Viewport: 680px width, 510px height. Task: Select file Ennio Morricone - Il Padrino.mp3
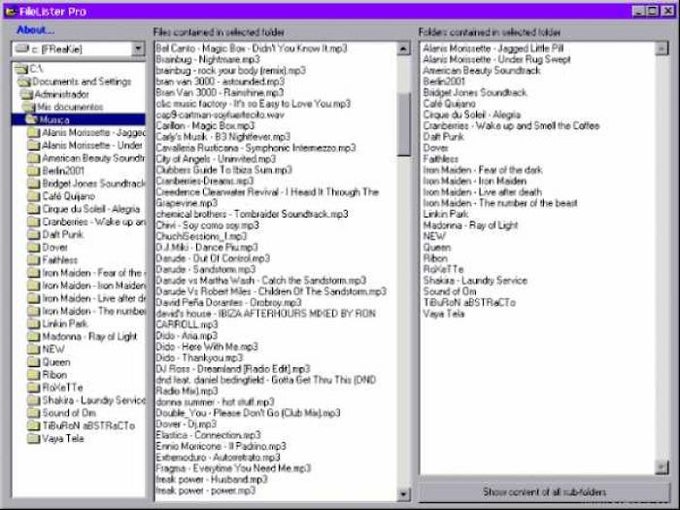(221, 446)
